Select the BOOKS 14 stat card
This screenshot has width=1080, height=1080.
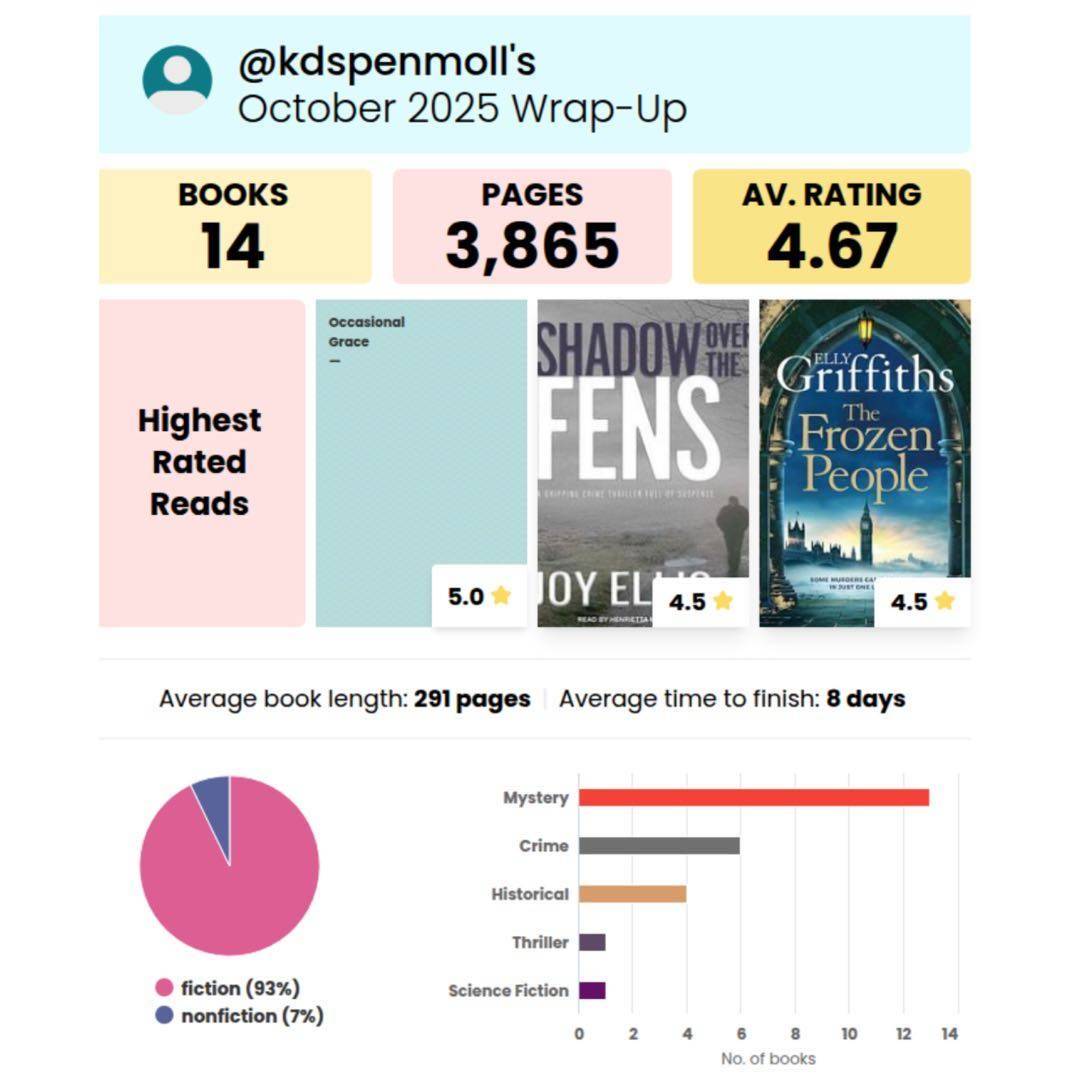234,226
